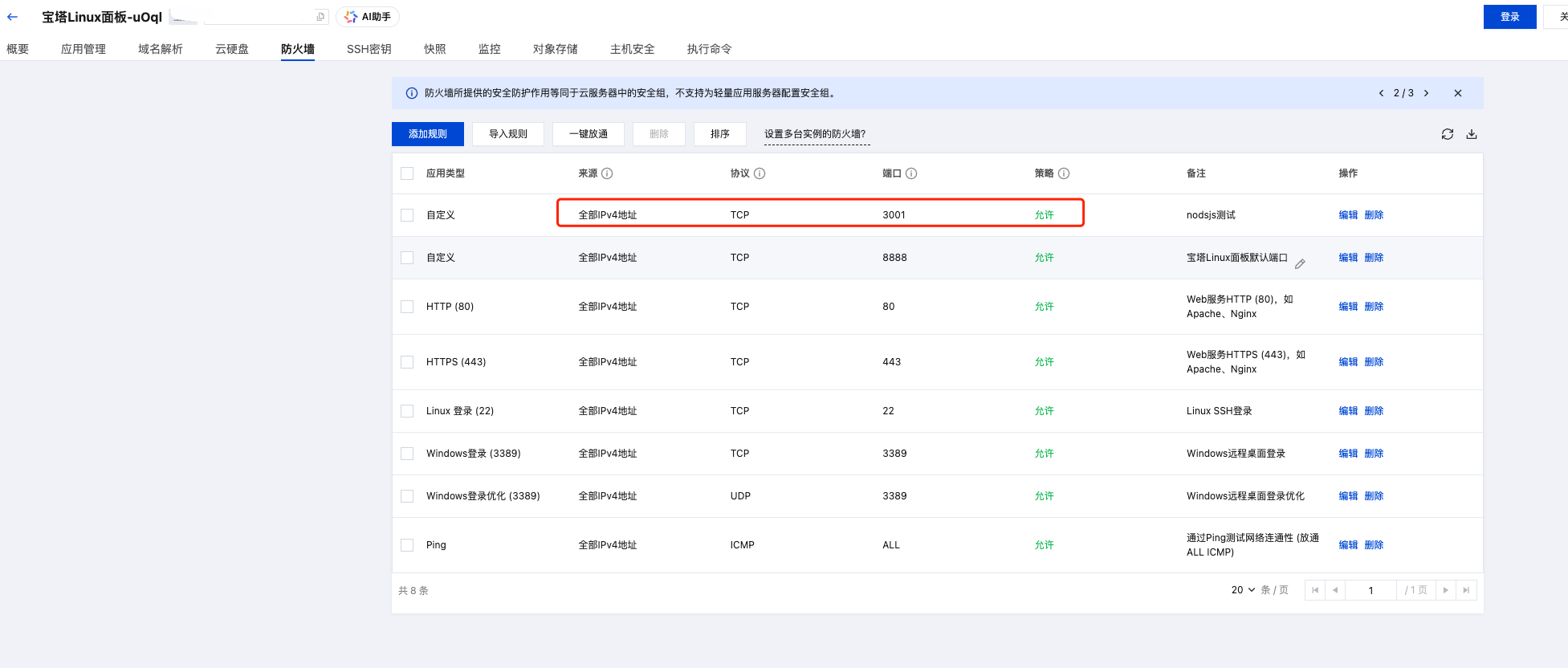
Task: Click the 共 8 条 total count text
Action: click(x=413, y=591)
